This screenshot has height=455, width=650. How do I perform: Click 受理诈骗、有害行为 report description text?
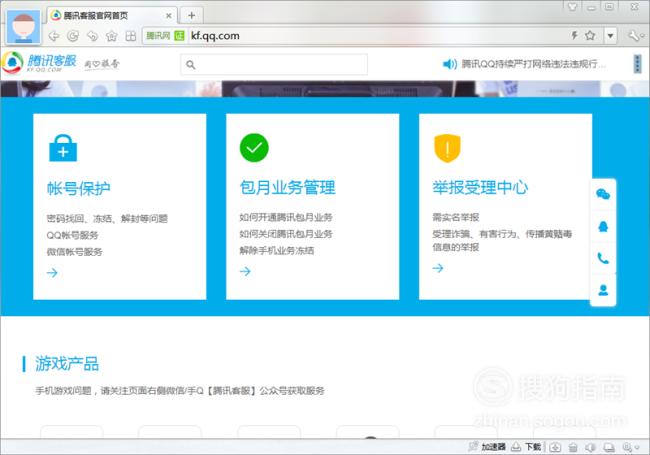click(502, 240)
